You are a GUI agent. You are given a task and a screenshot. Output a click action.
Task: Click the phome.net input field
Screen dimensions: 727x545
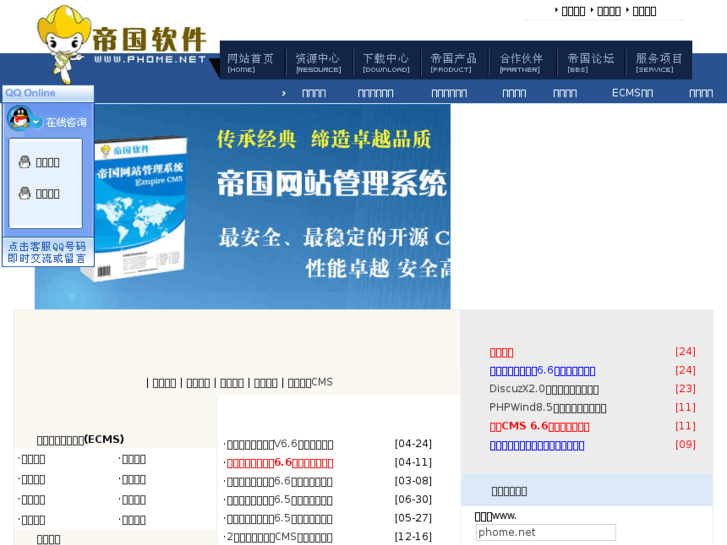click(546, 532)
